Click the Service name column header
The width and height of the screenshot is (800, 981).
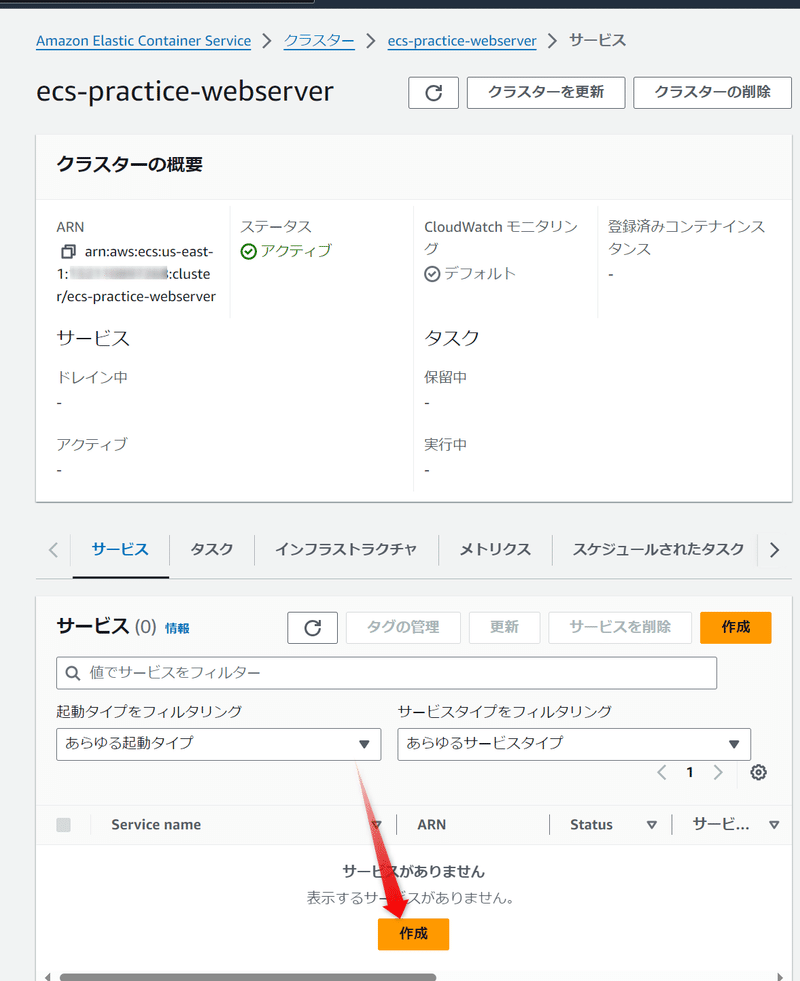pyautogui.click(x=156, y=825)
